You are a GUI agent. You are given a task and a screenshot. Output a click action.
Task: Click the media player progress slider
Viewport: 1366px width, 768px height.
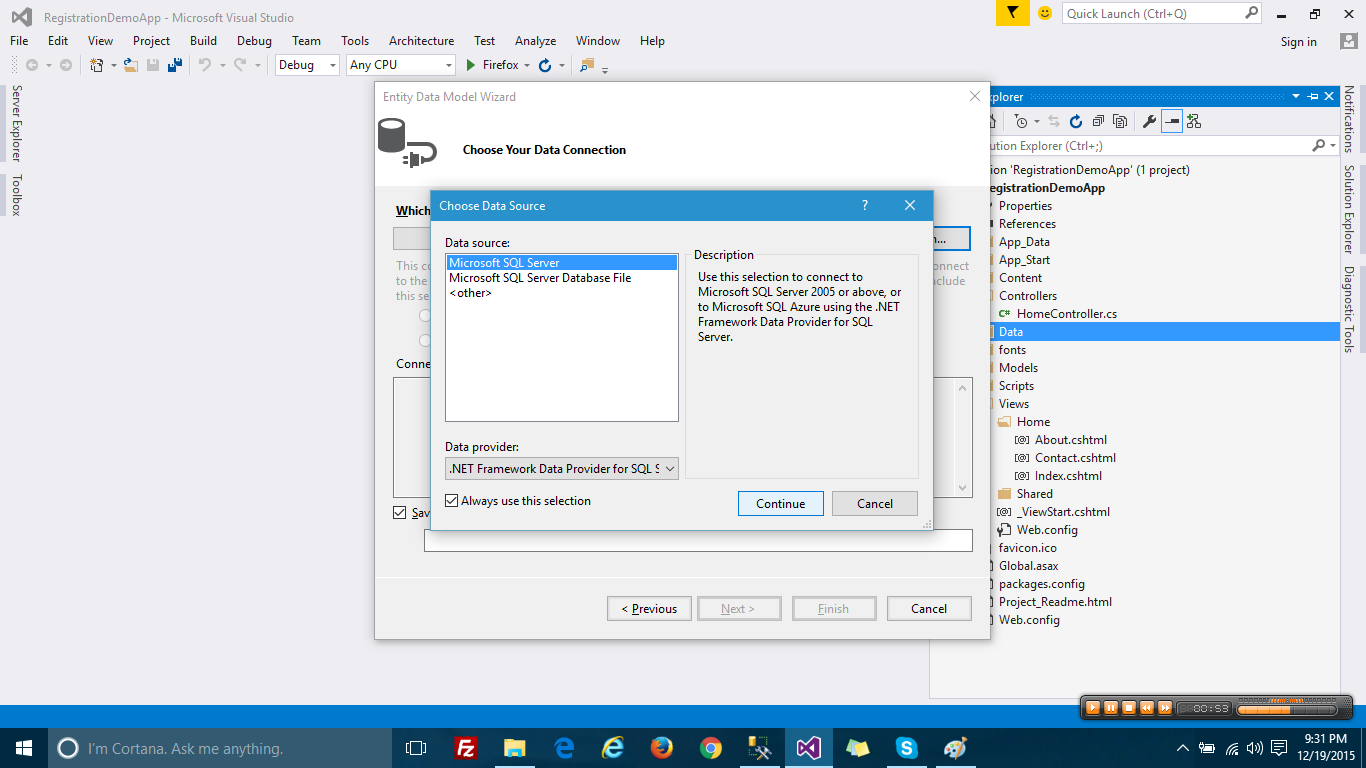(1285, 706)
